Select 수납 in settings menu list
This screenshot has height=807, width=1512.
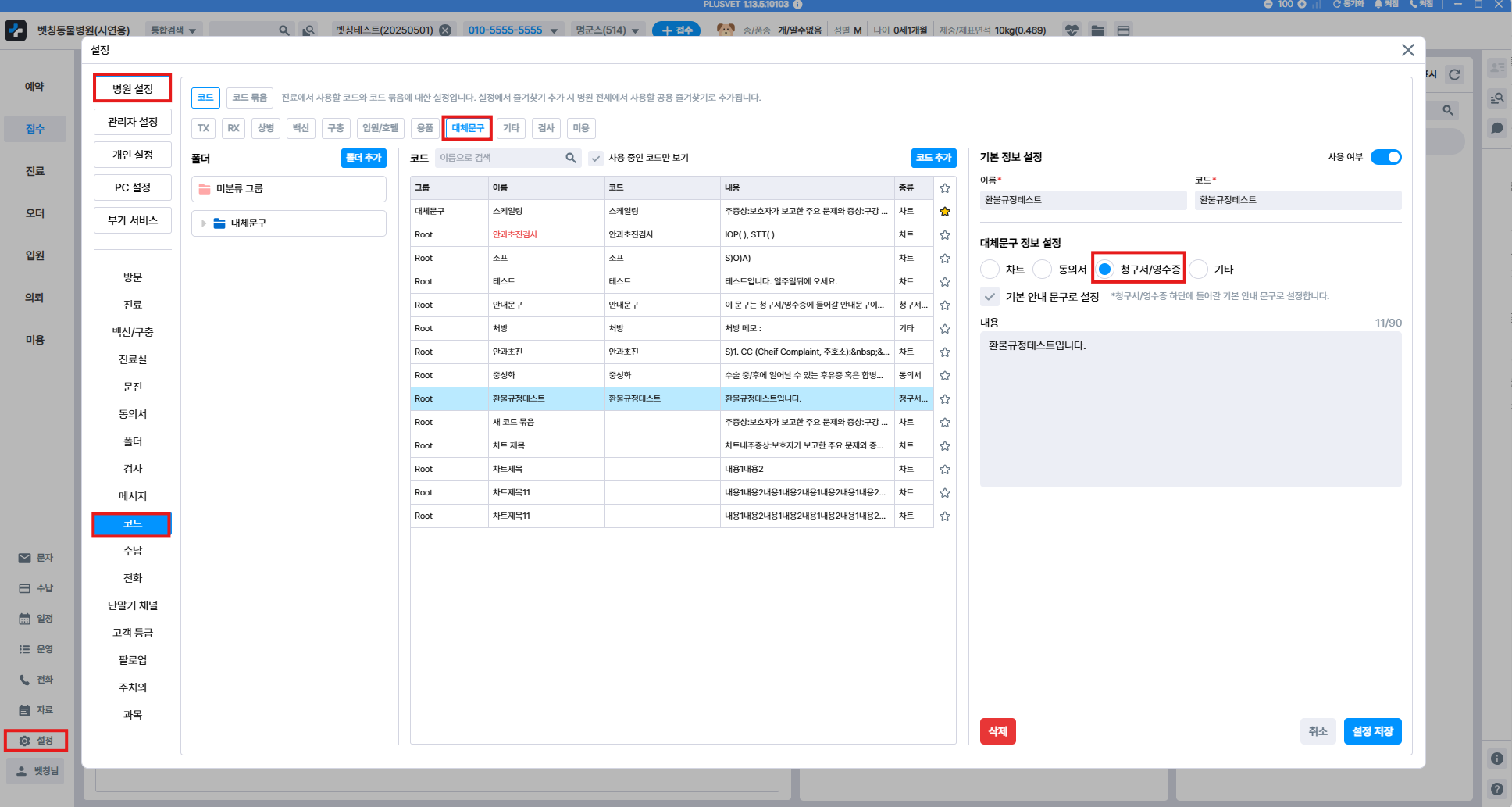click(x=133, y=551)
